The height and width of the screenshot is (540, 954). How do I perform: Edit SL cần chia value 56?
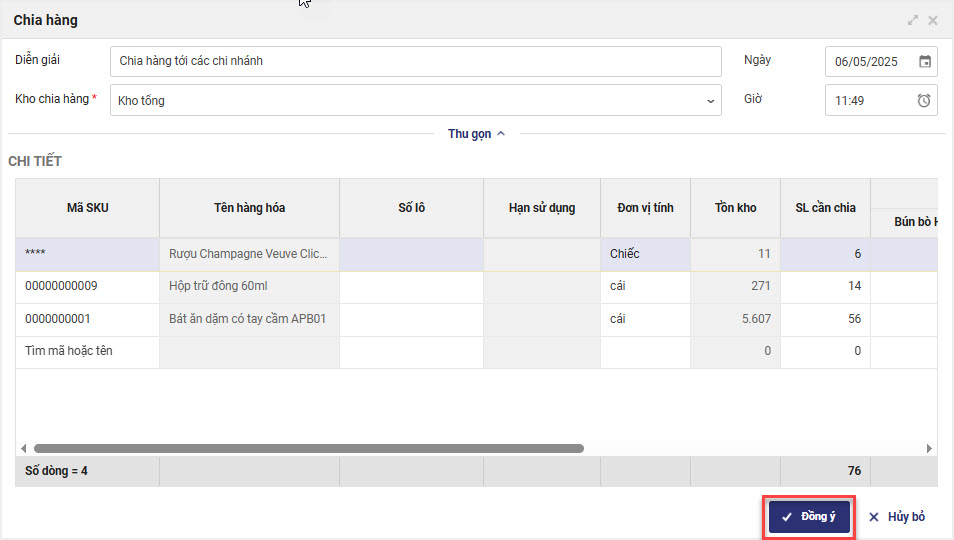(826, 319)
